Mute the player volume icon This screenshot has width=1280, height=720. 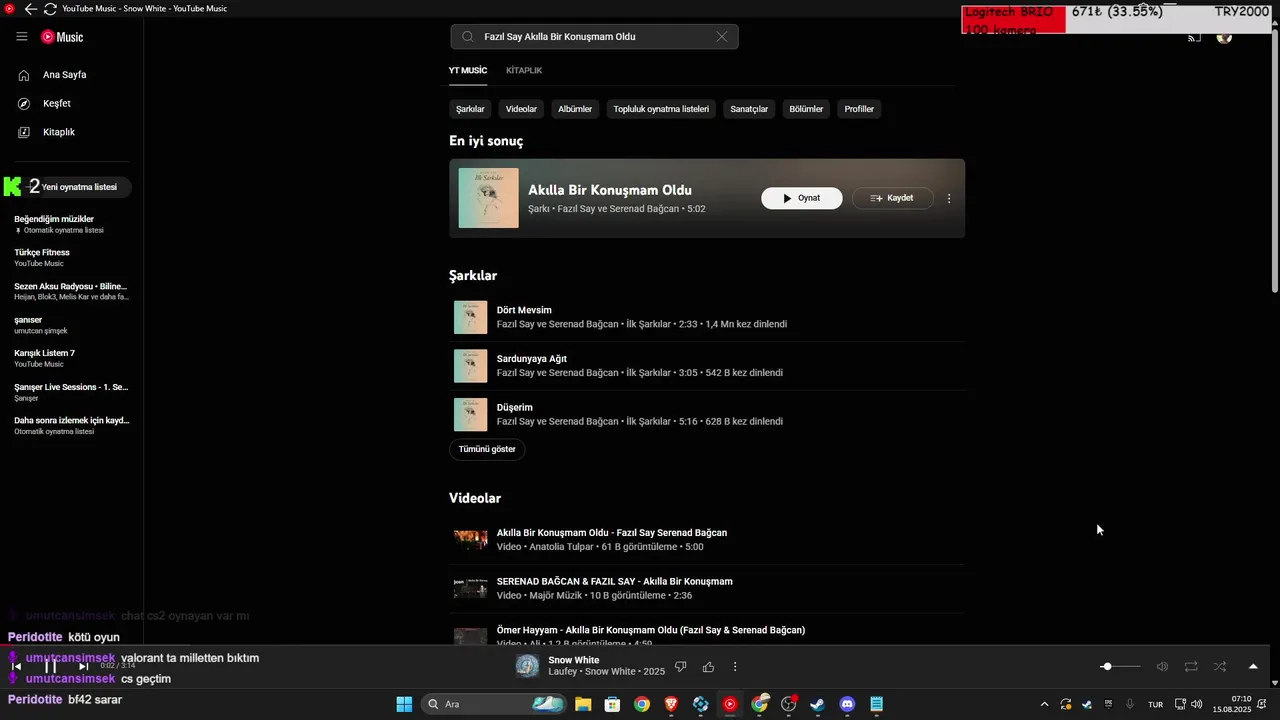click(x=1162, y=666)
